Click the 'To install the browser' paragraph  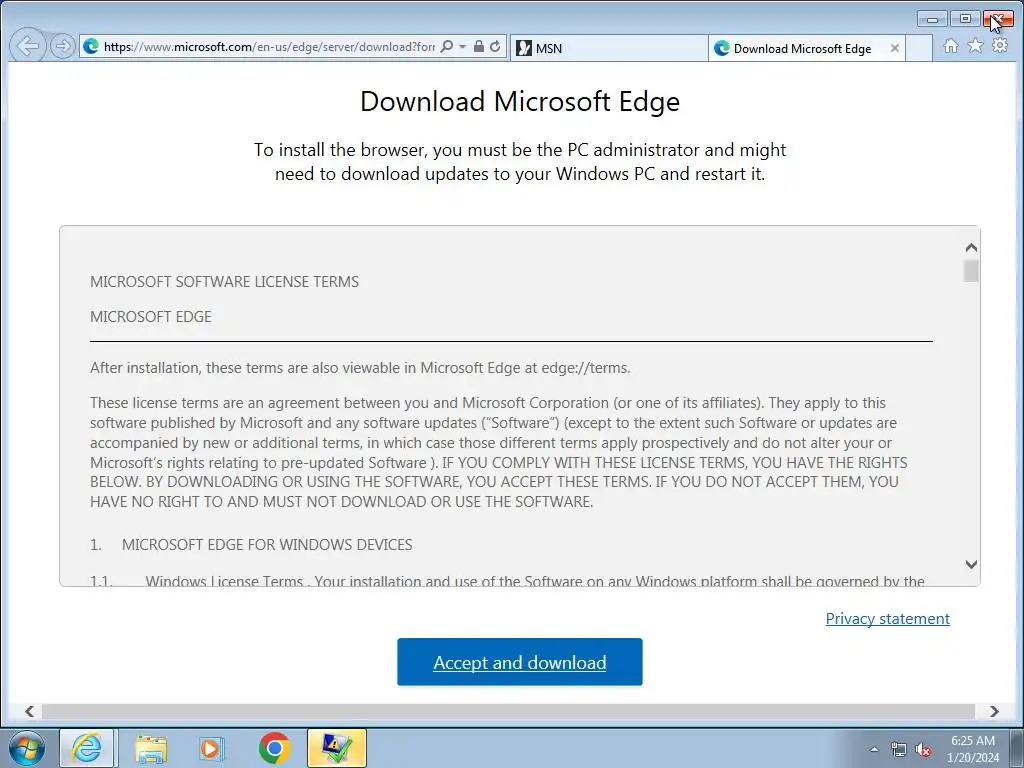point(520,161)
